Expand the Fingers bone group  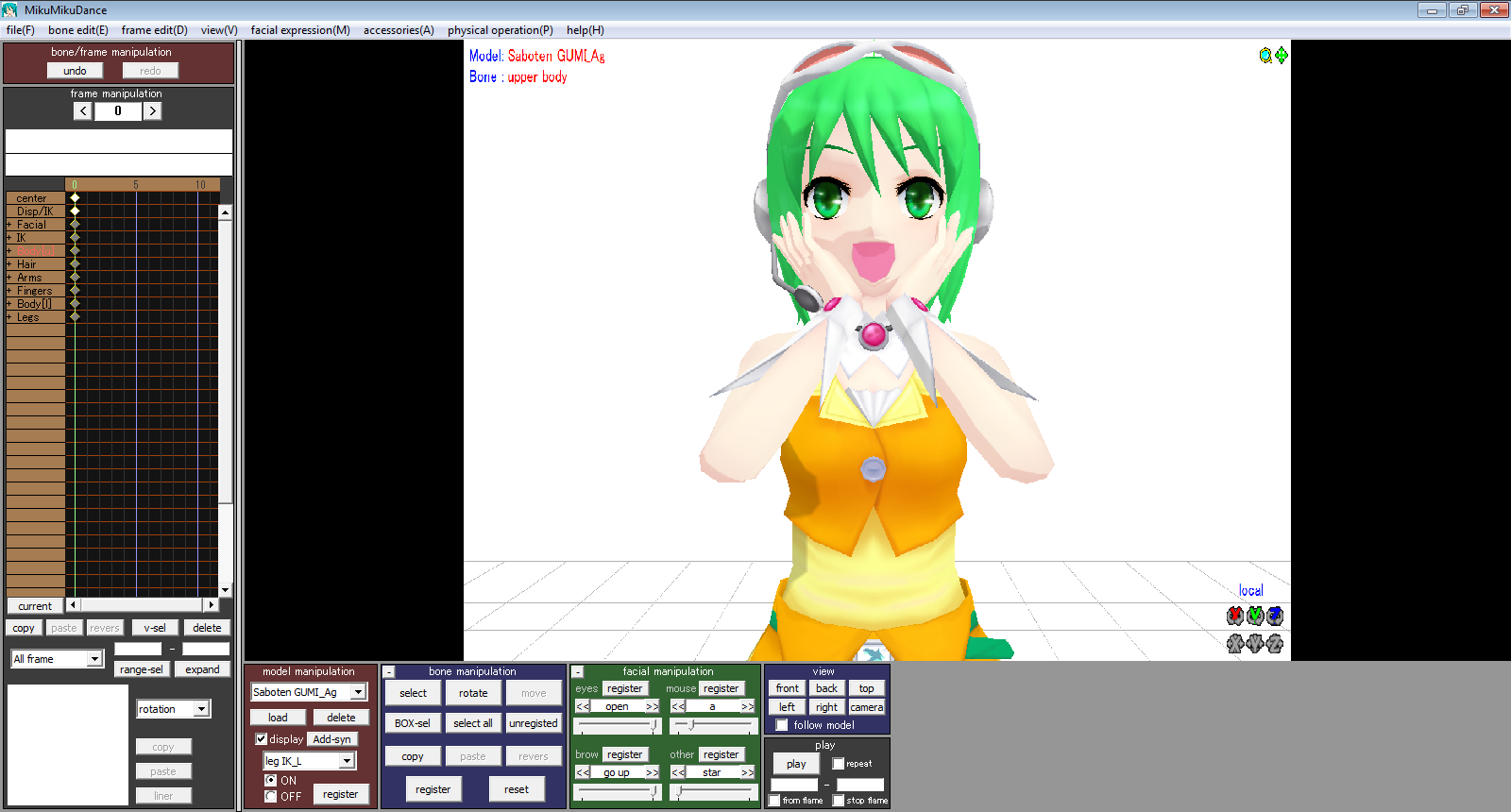pos(9,291)
